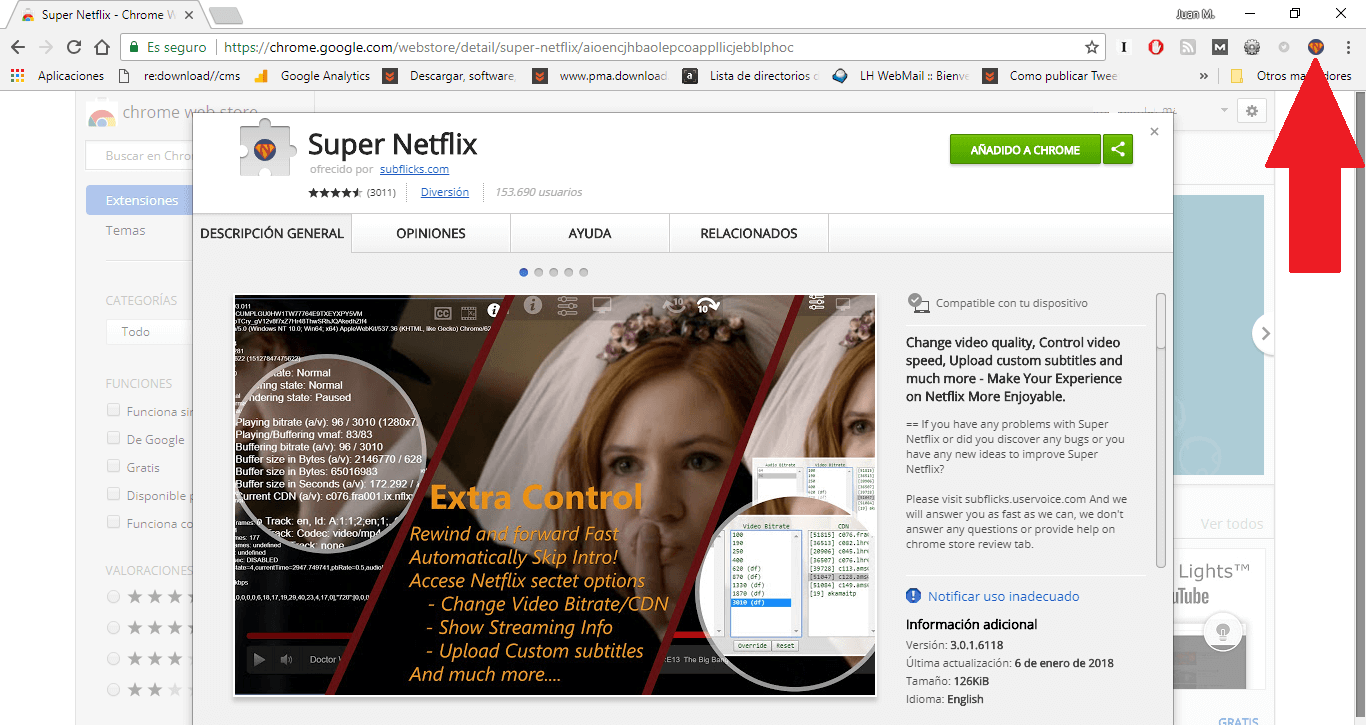Open the Chrome three-dot menu
Image resolution: width=1366 pixels, height=725 pixels.
click(1348, 47)
